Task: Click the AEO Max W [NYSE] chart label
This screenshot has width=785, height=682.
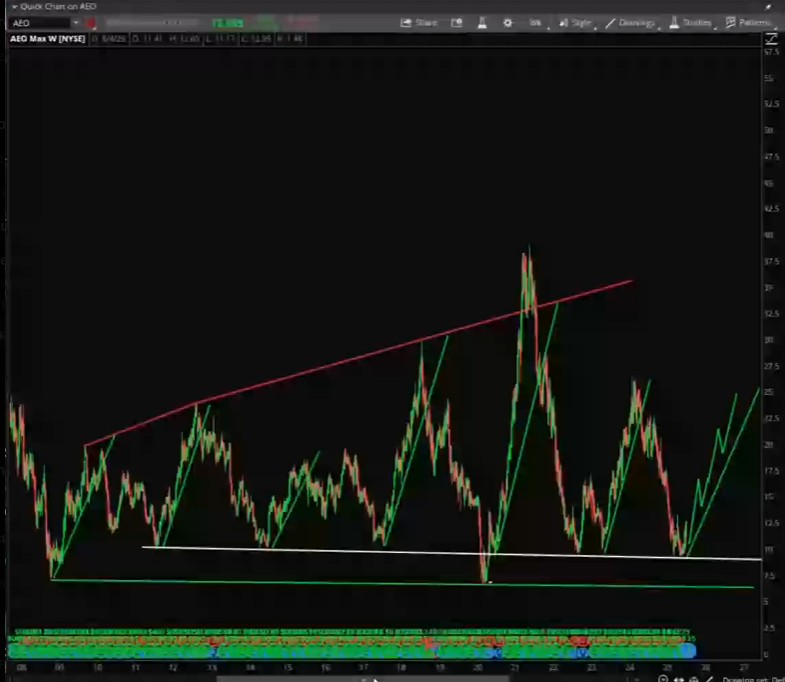Action: (48, 39)
